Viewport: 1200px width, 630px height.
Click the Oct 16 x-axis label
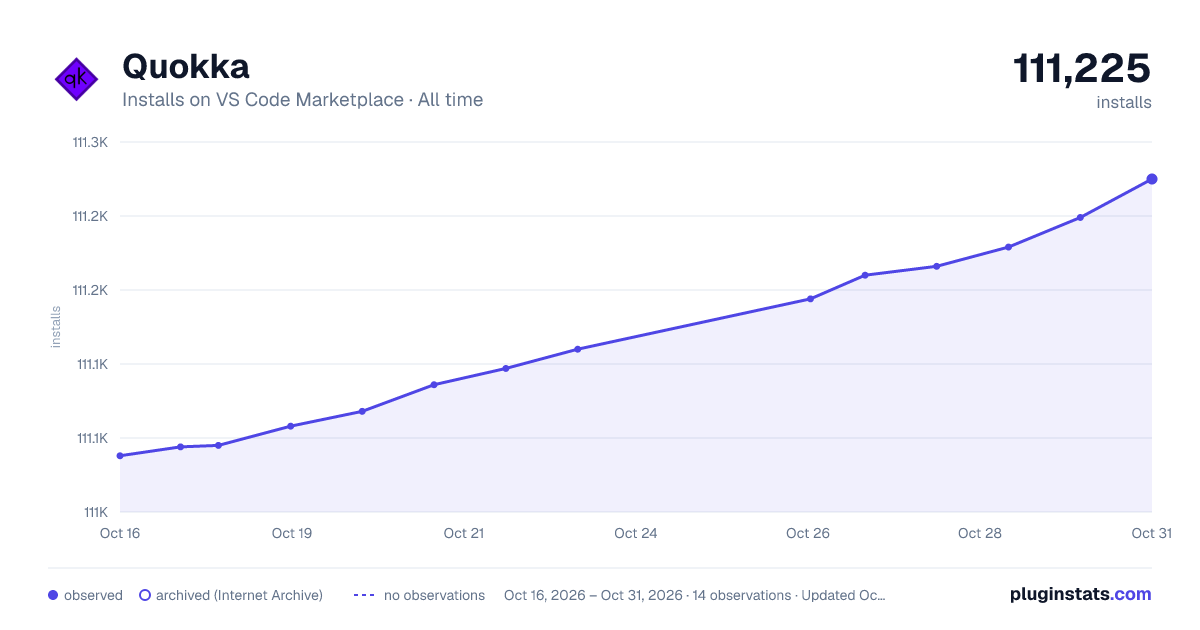120,533
